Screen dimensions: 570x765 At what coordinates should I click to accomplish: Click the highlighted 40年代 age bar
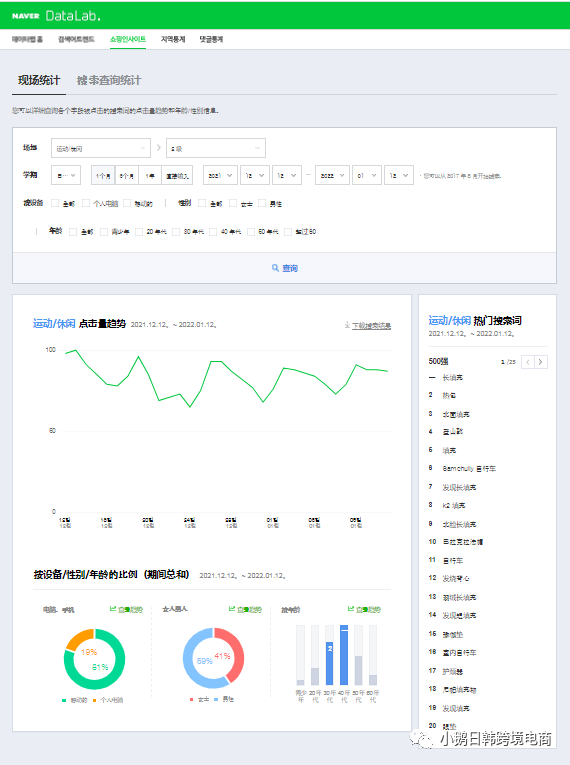(344, 655)
